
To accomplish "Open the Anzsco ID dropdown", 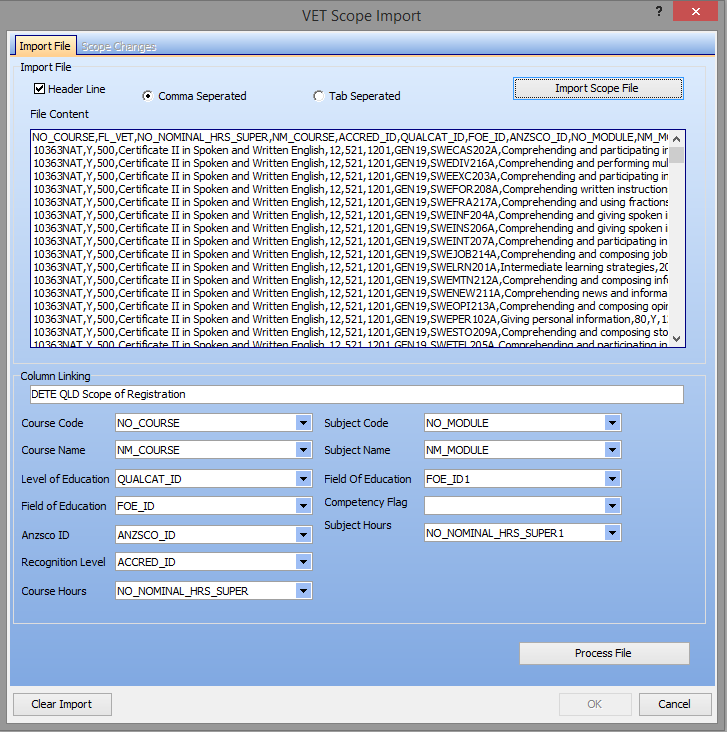I will click(x=304, y=535).
